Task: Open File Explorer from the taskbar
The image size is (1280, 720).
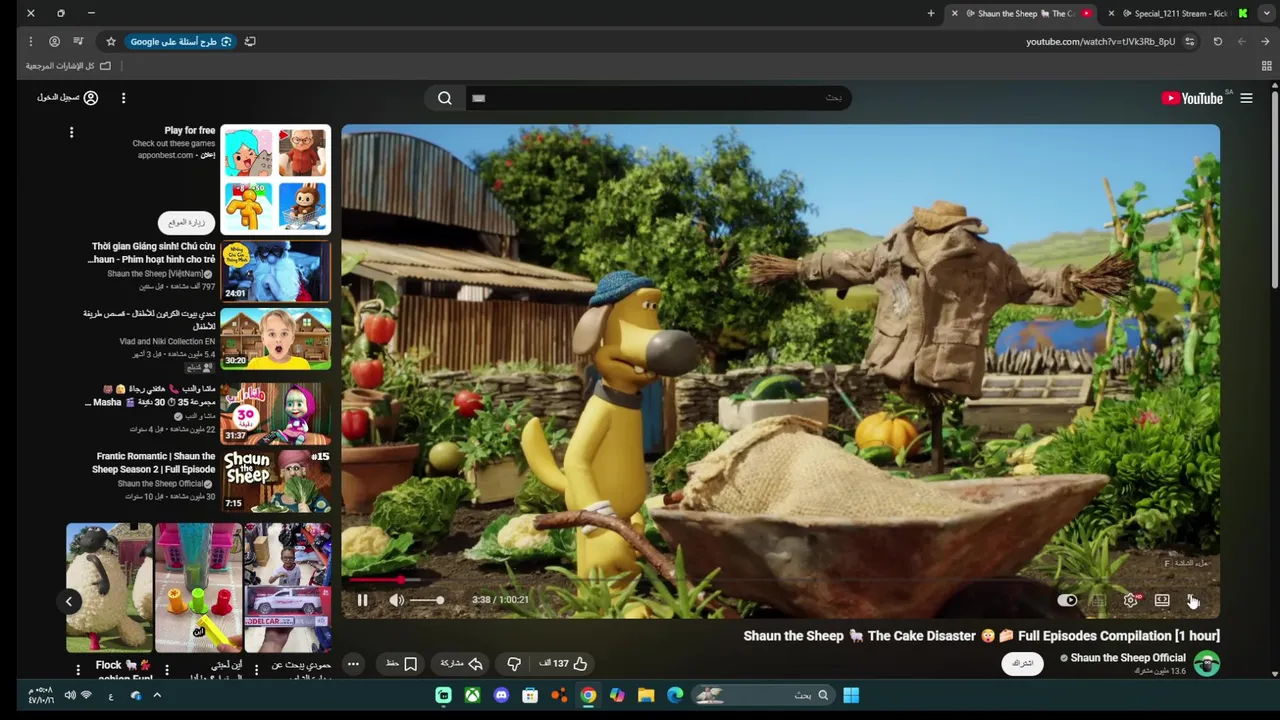Action: click(x=646, y=695)
